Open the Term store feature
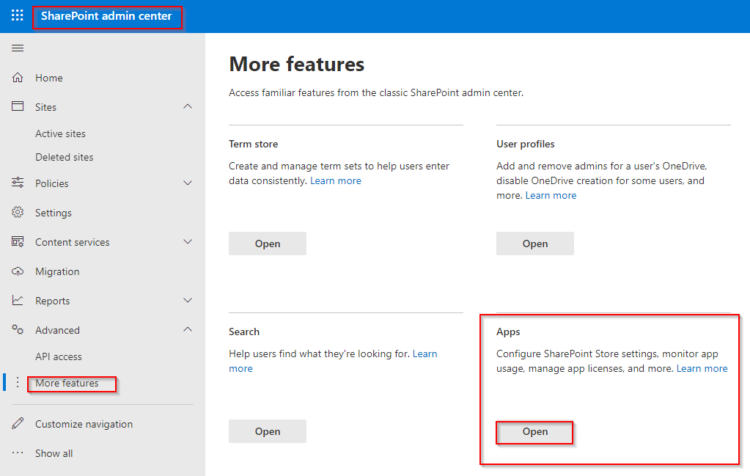Viewport: 750px width, 476px height. 267,244
